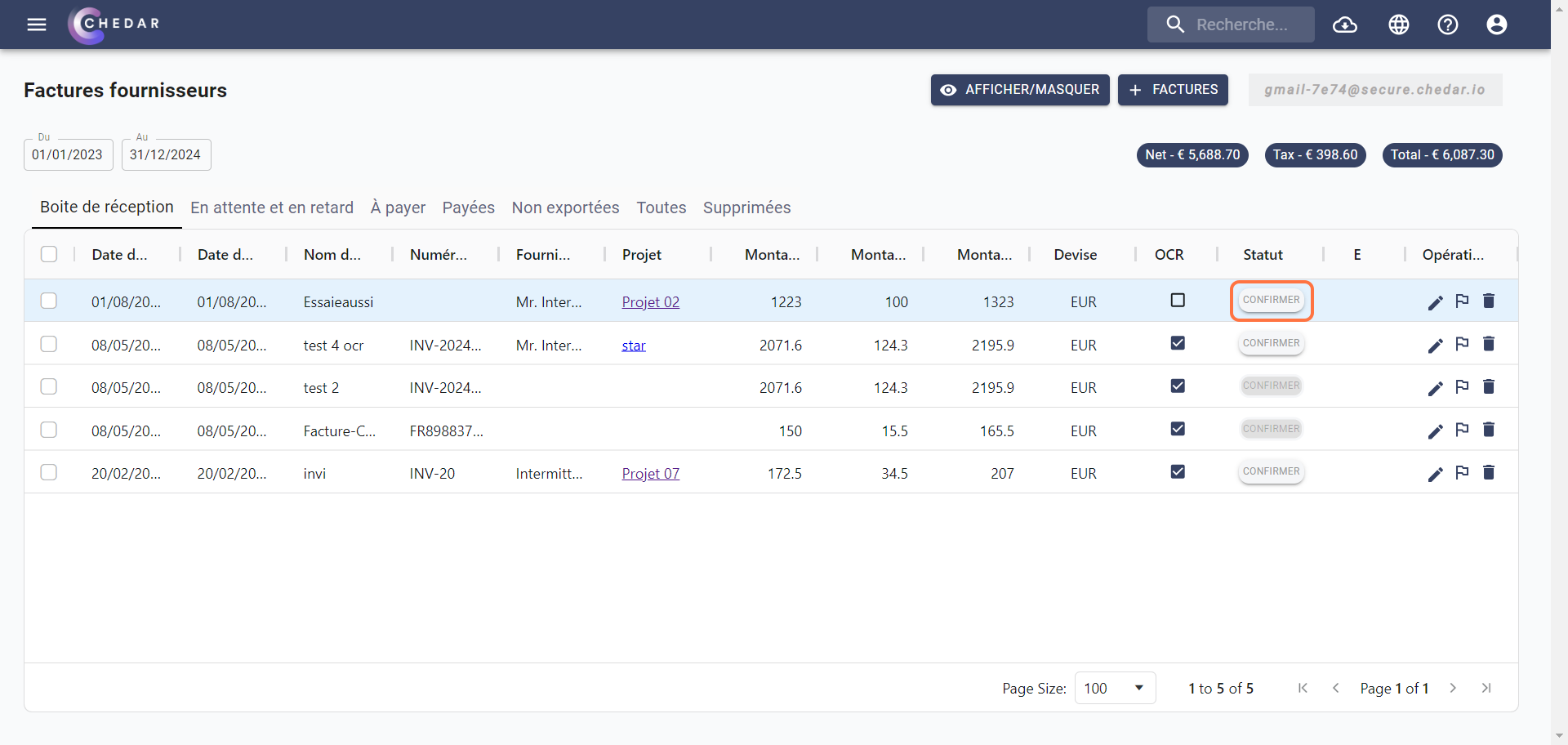Edit the Facture-C... invoice
The height and width of the screenshot is (745, 1568).
tap(1435, 431)
